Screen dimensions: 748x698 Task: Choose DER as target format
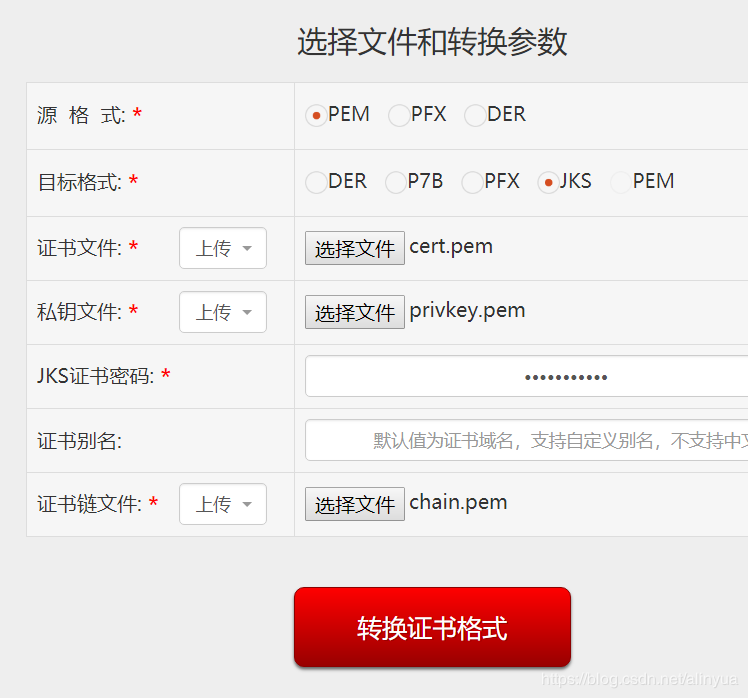[x=316, y=182]
